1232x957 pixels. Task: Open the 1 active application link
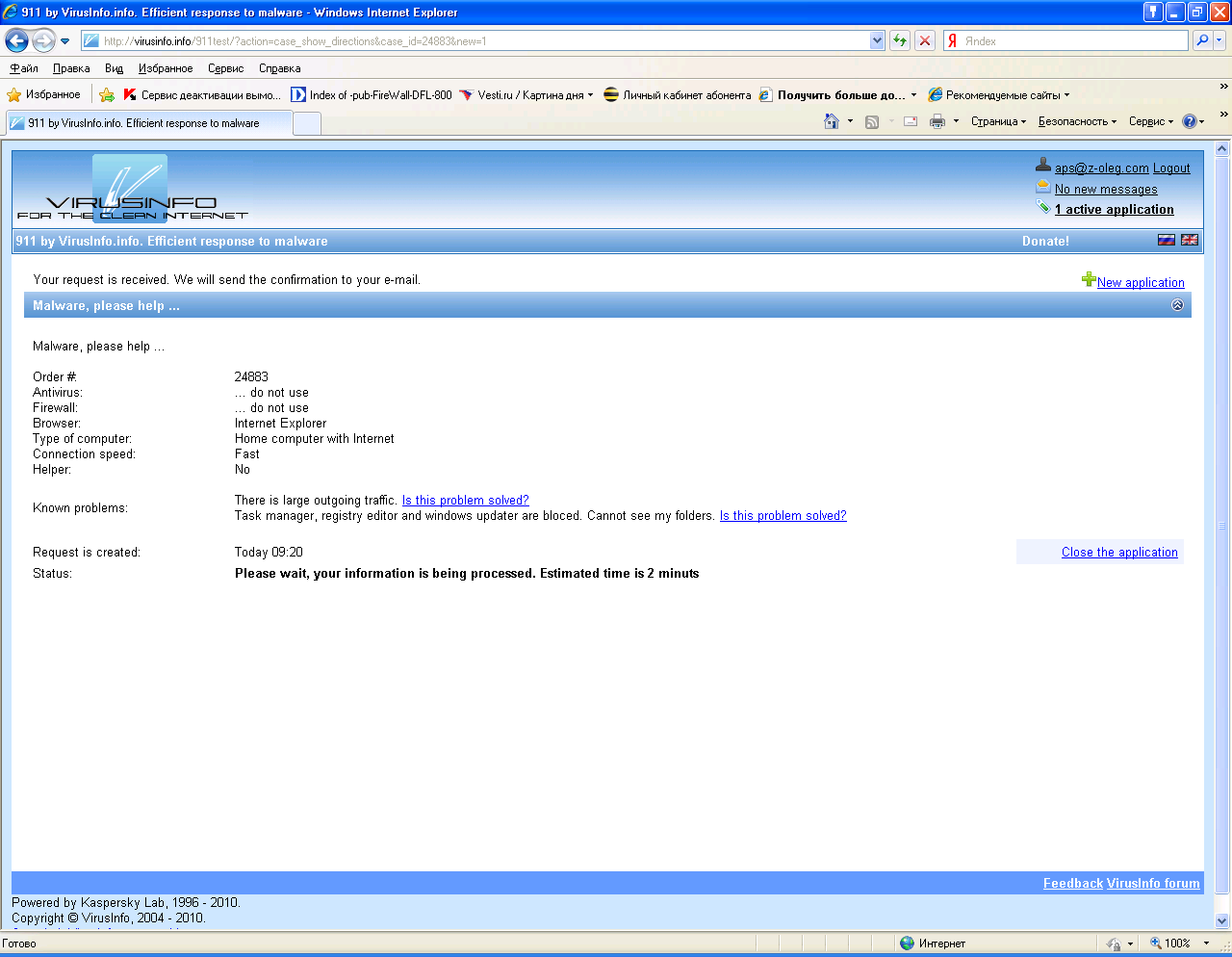pos(1115,209)
